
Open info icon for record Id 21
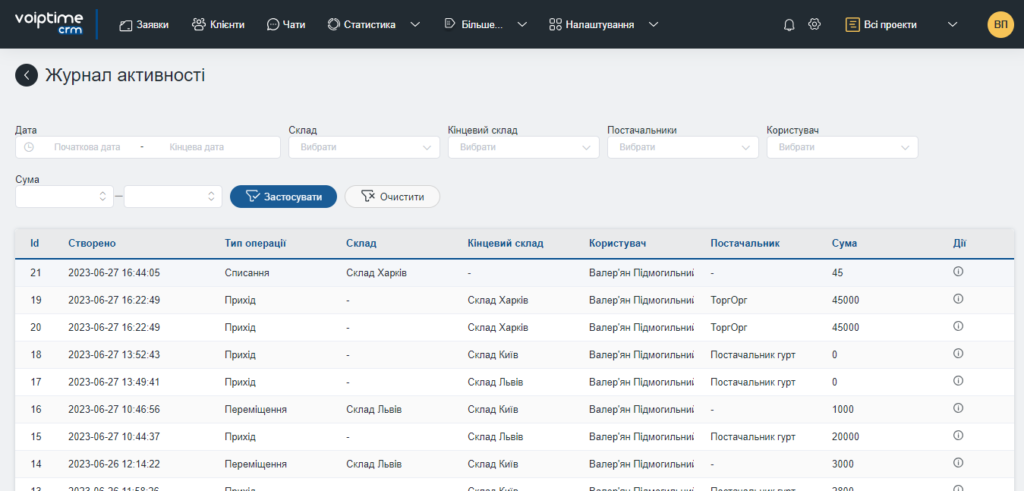(958, 272)
